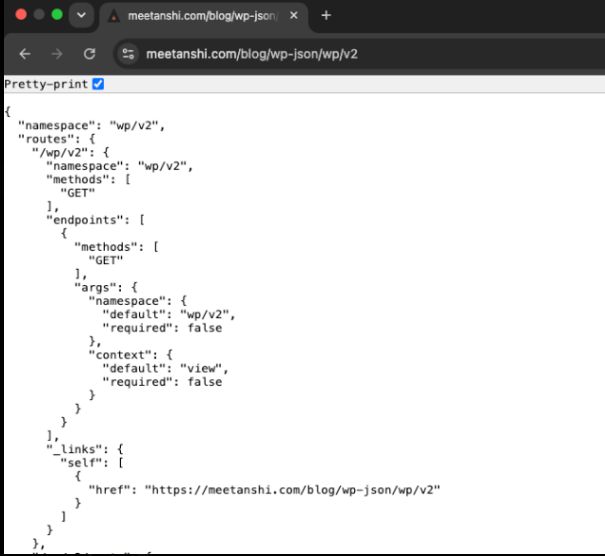Click the "_links" key text
This screenshot has width=605, height=556.
click(74, 449)
